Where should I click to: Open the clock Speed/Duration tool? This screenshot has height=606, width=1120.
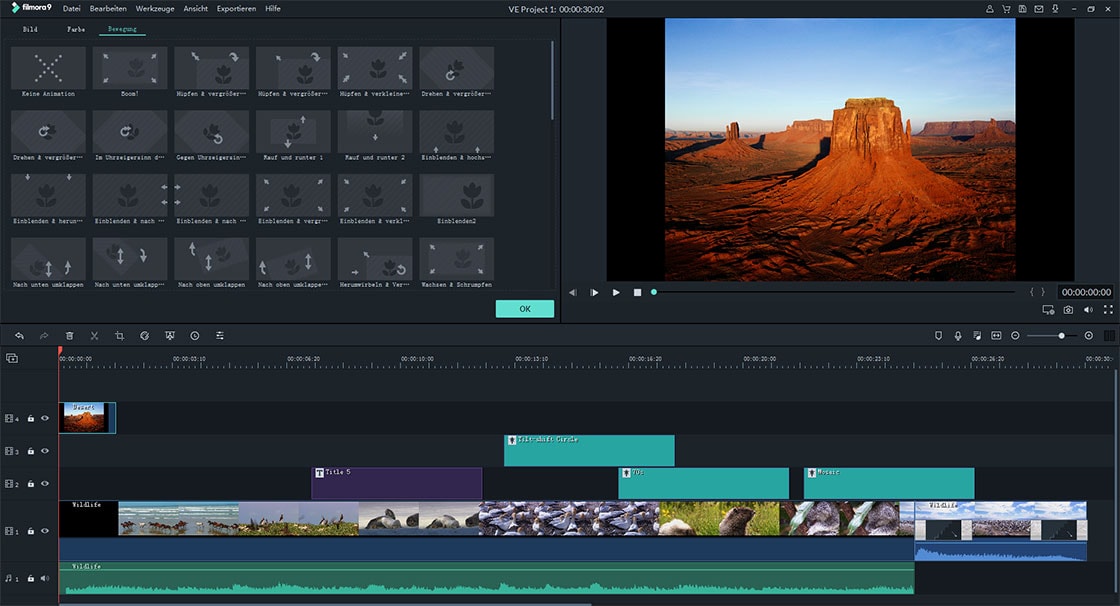tap(194, 335)
